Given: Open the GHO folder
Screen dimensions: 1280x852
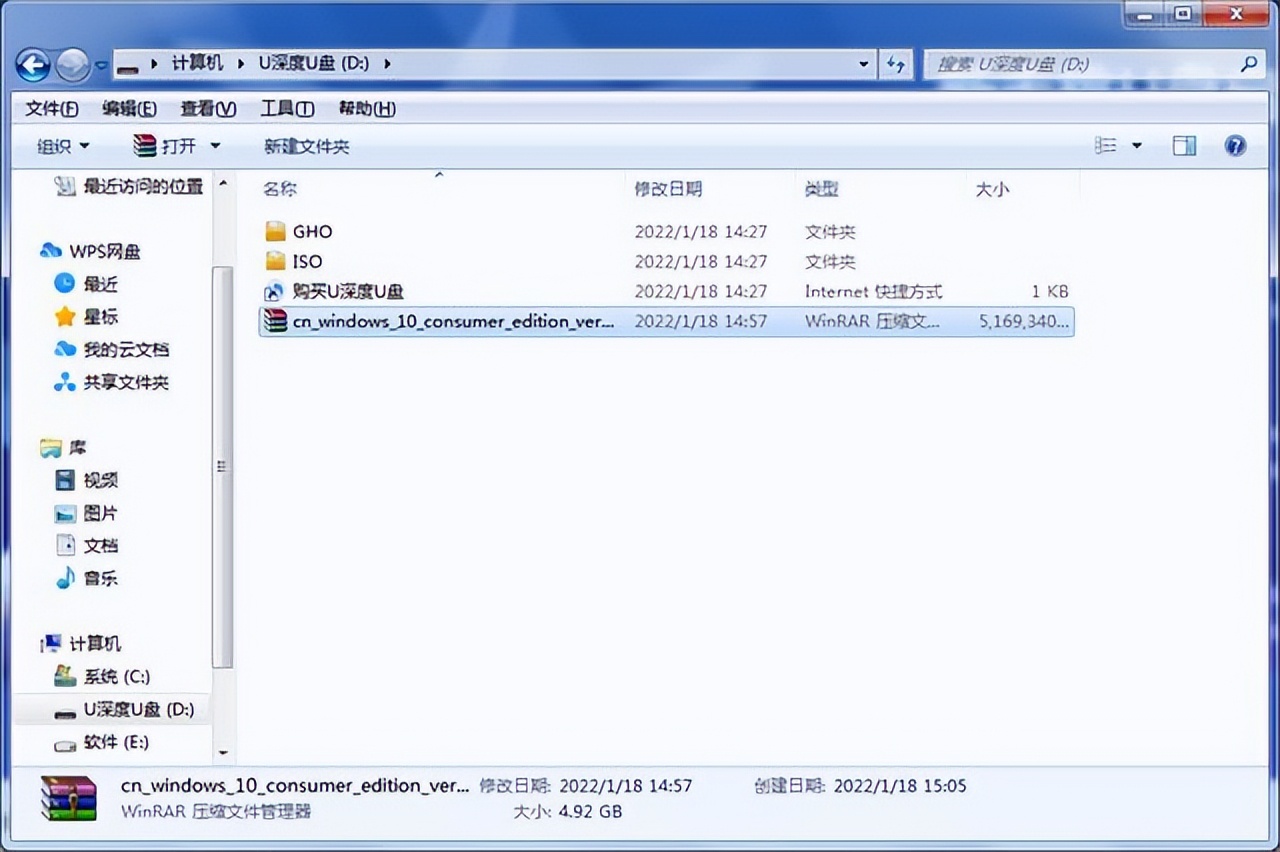Looking at the screenshot, I should pyautogui.click(x=309, y=231).
